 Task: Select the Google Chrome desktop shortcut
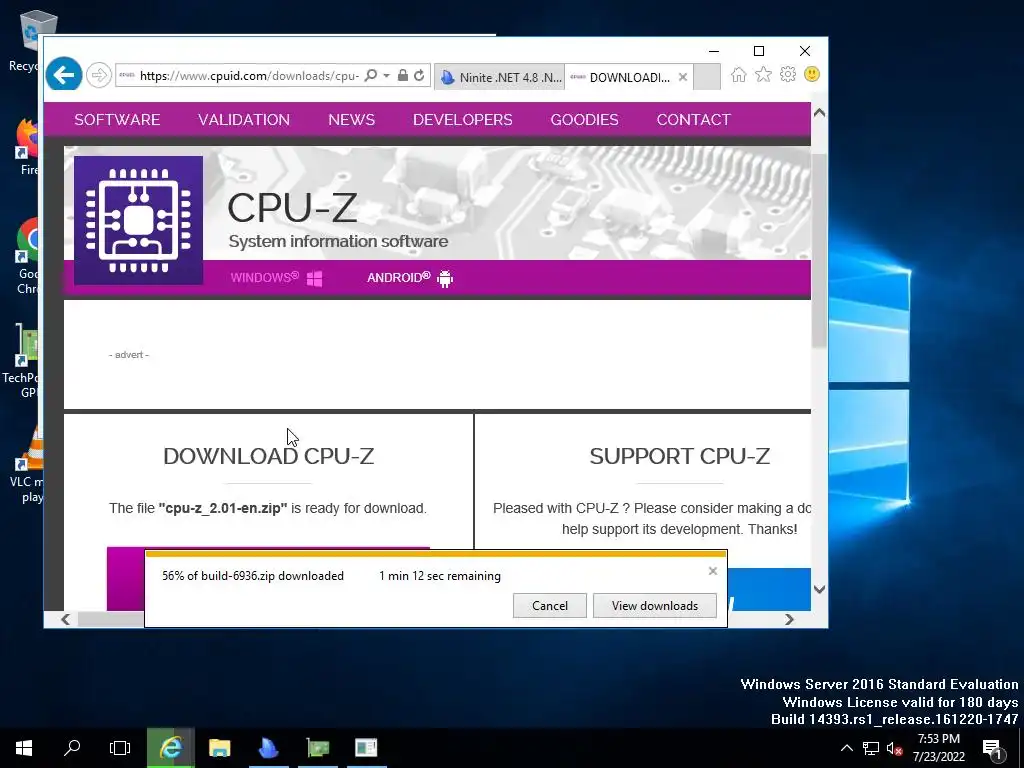(x=28, y=256)
